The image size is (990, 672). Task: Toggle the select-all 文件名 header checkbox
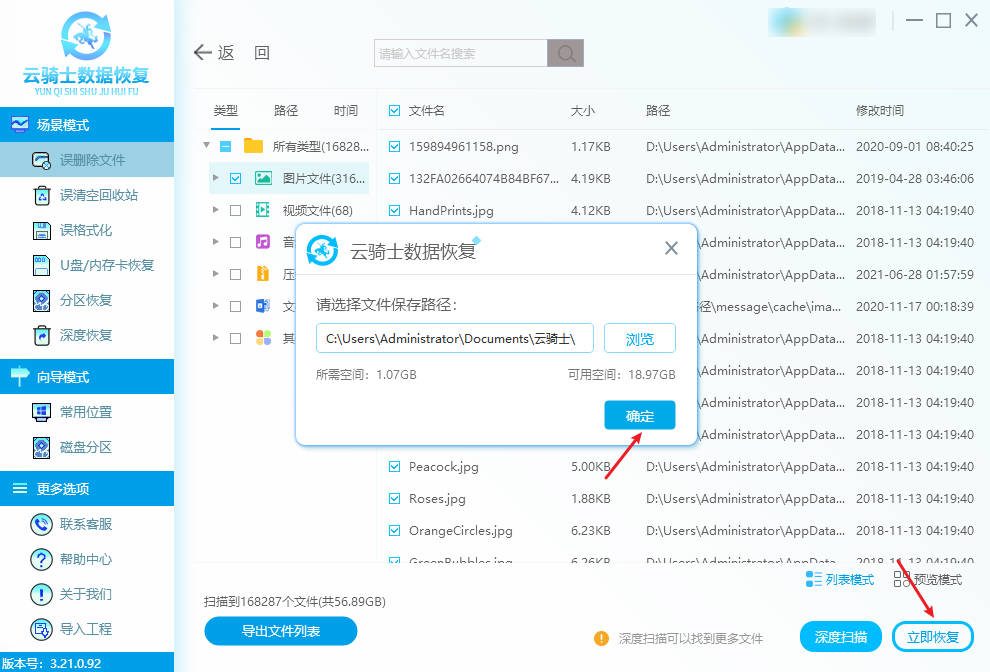pos(395,111)
